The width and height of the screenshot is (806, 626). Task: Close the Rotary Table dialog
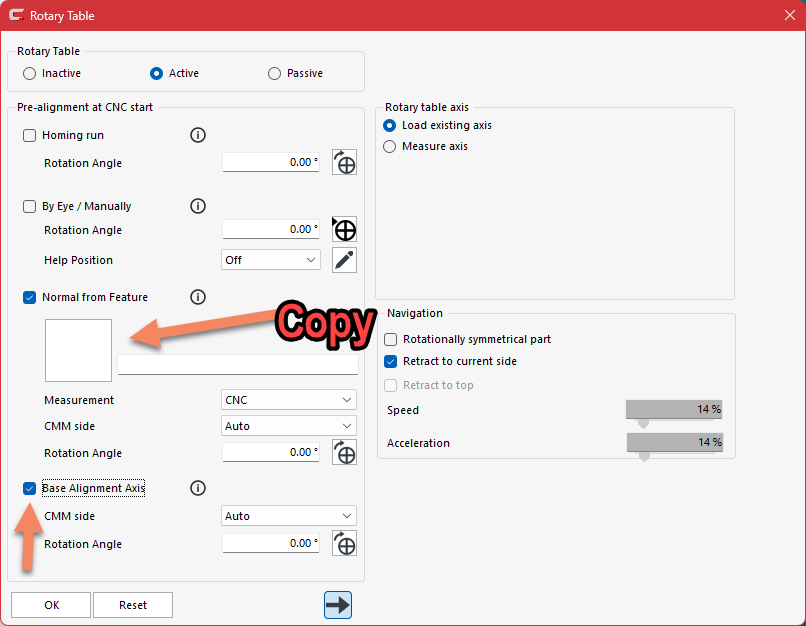[790, 15]
